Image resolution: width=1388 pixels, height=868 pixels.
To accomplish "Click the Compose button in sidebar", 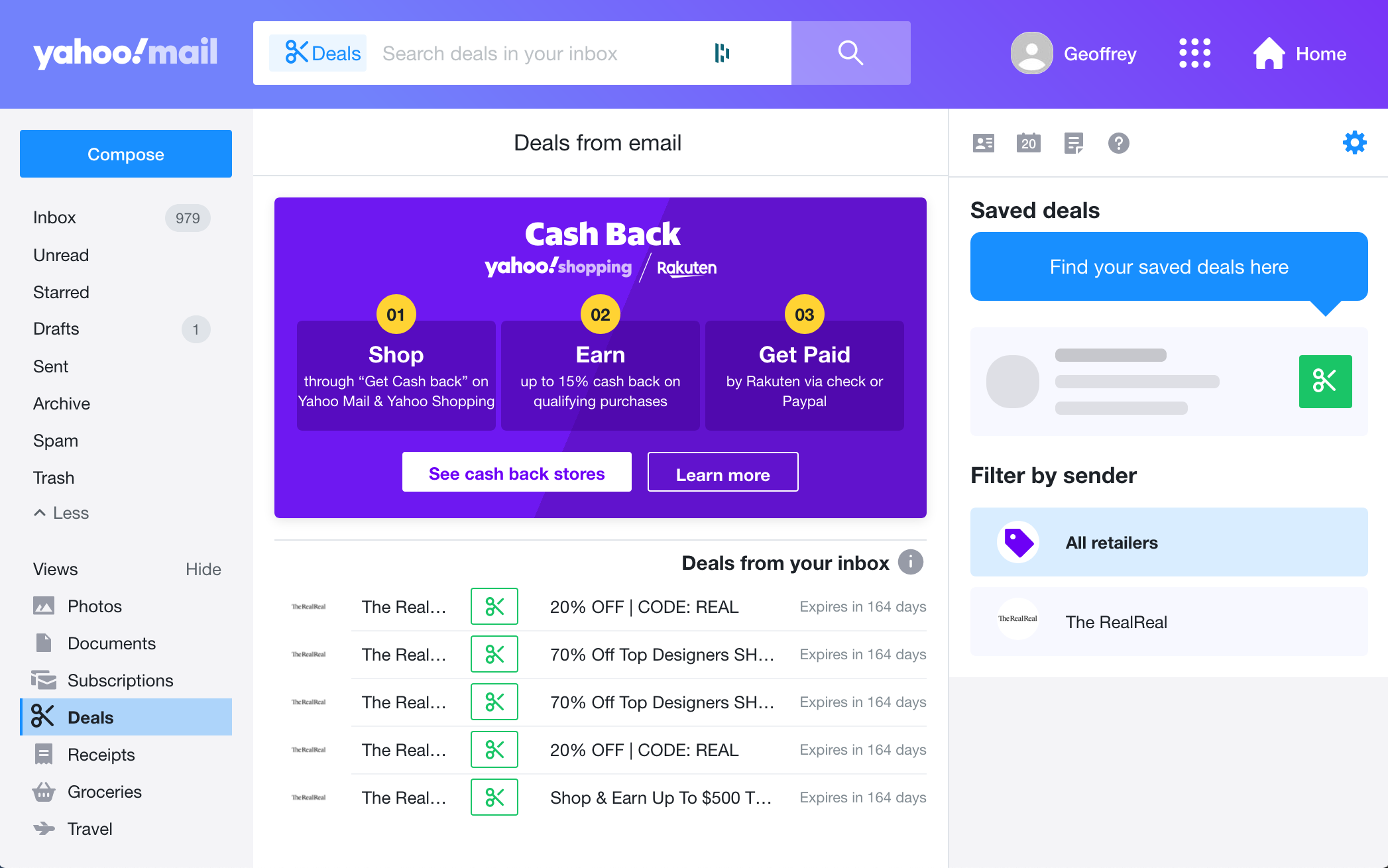I will coord(125,153).
